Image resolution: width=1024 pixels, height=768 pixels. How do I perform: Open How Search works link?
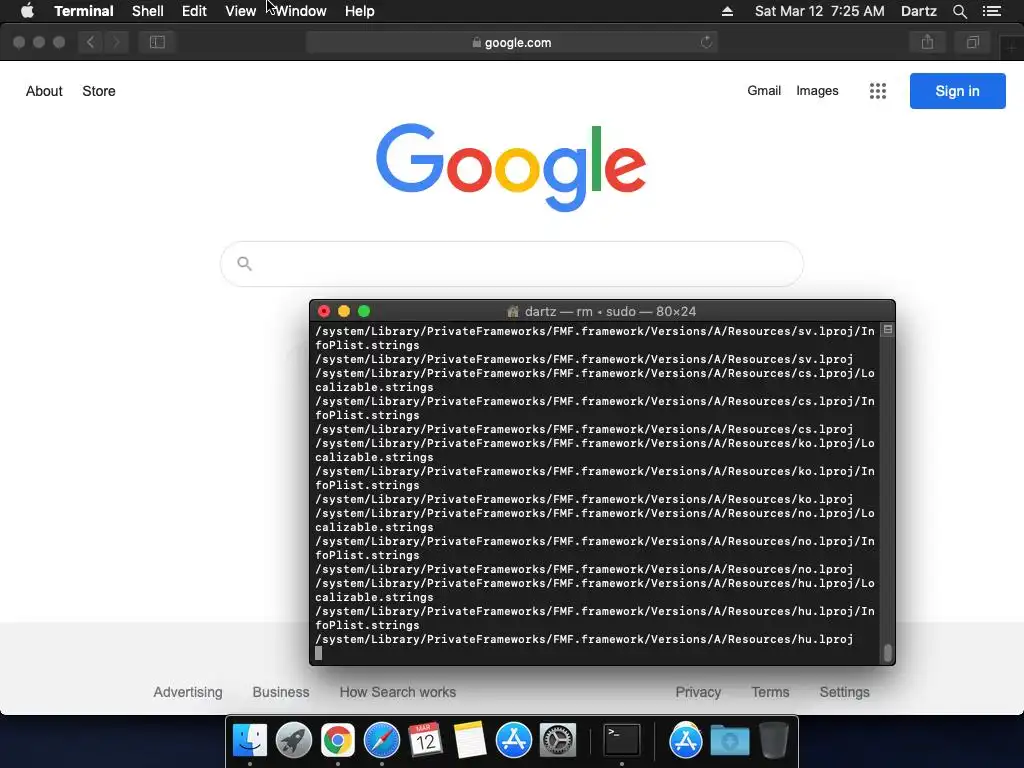point(398,692)
